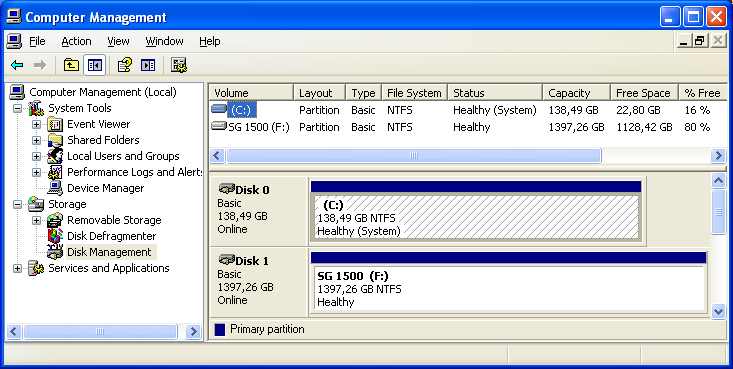The width and height of the screenshot is (733, 369).
Task: Expand the Shared Folders node
Action: pos(36,140)
